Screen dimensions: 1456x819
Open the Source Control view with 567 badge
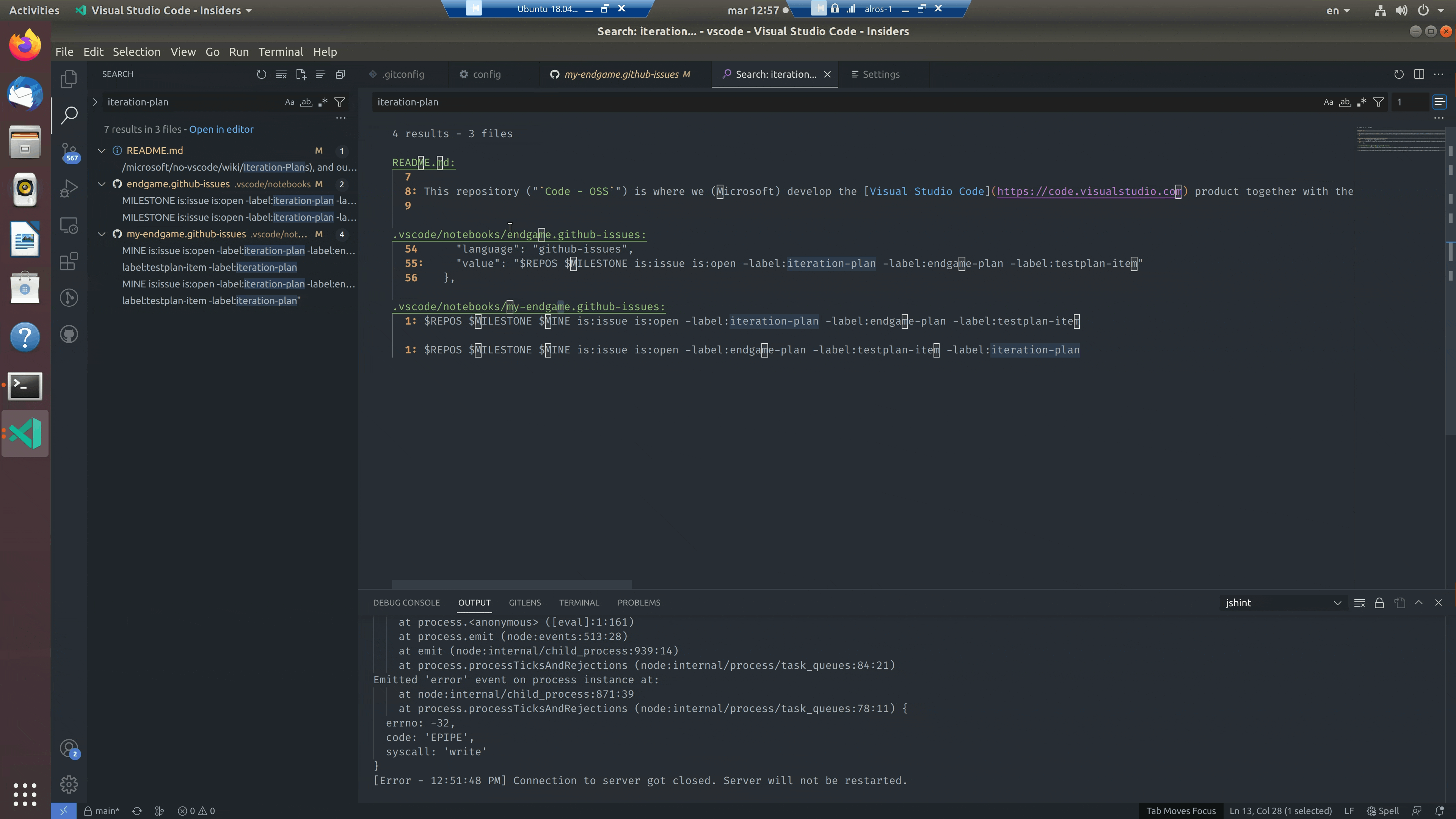(x=69, y=152)
